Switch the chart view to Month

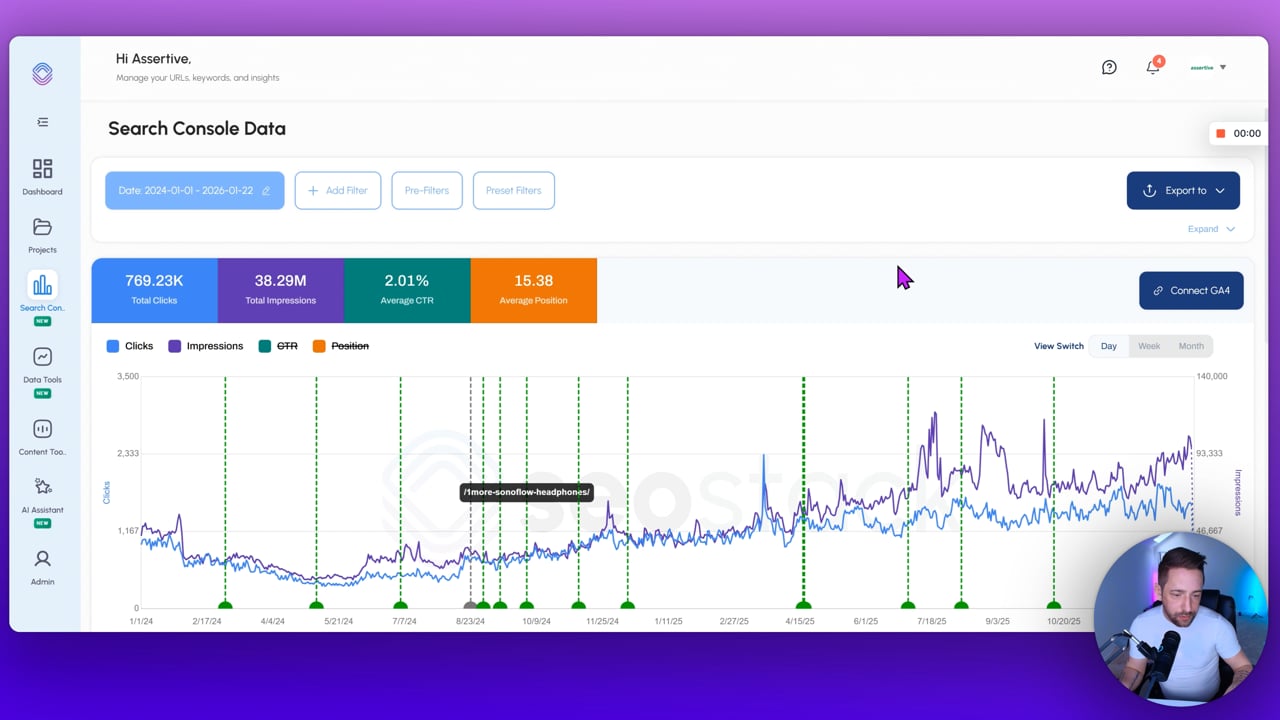tap(1191, 346)
